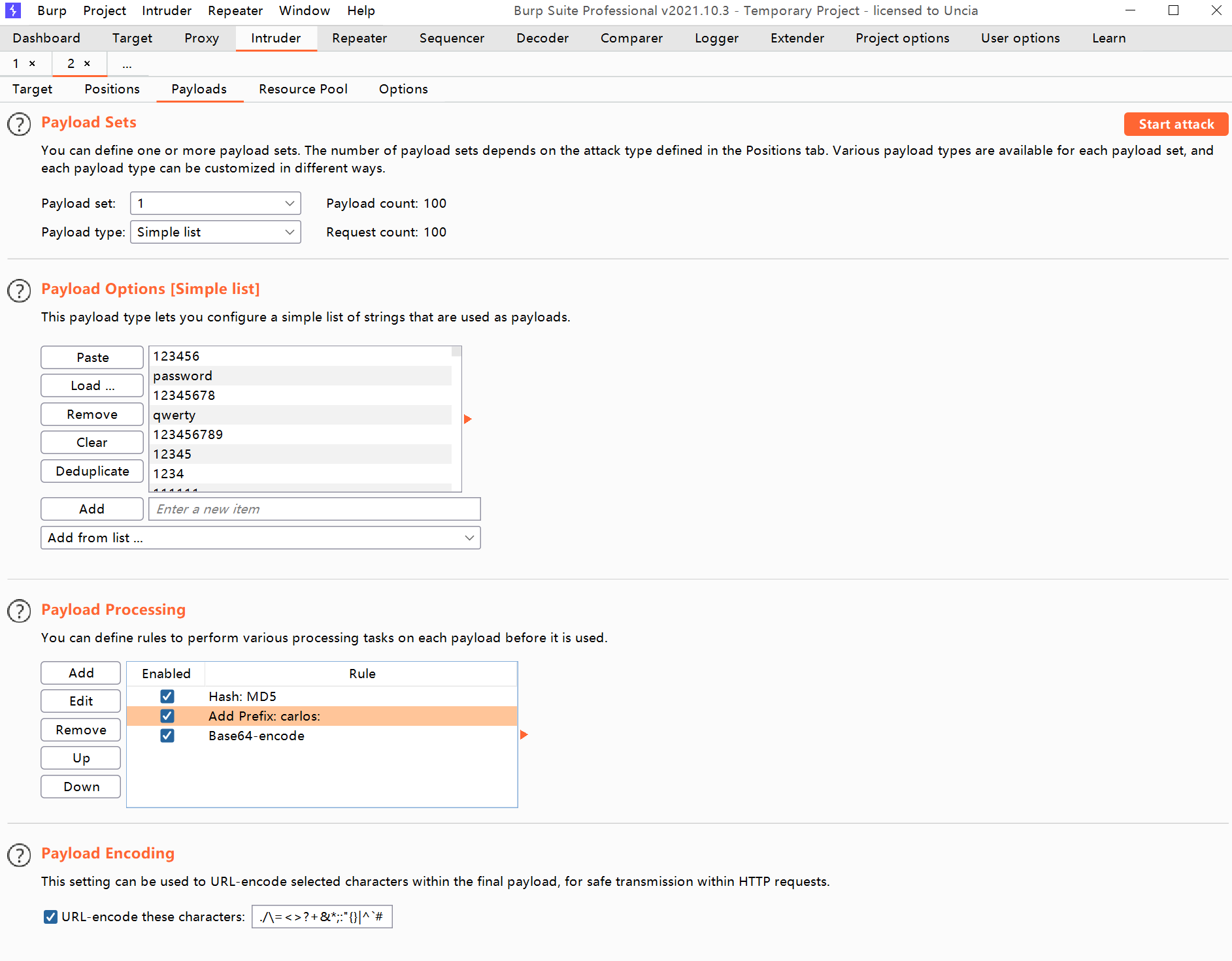Switch to the Dashboard tab
The height and width of the screenshot is (961, 1232).
pos(46,38)
